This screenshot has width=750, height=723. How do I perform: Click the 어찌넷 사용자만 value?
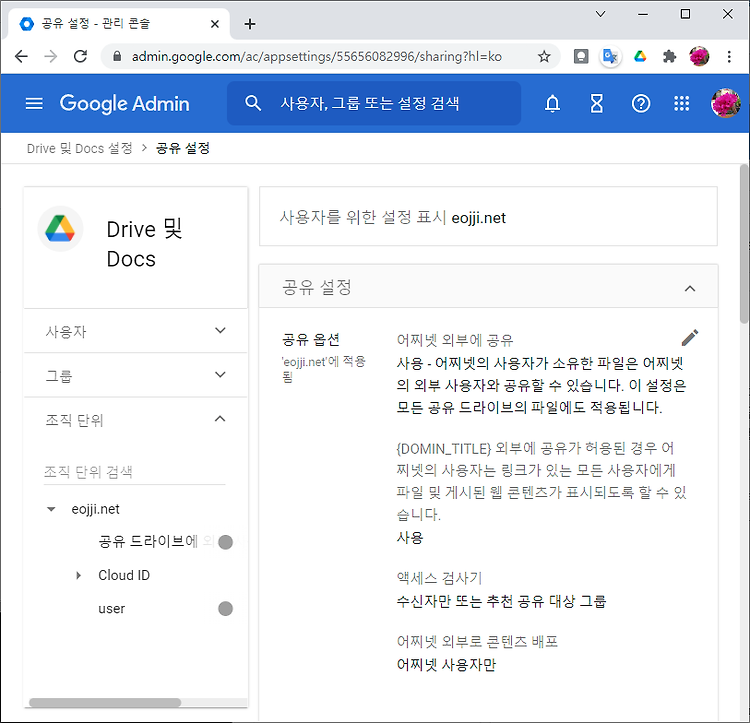(446, 665)
